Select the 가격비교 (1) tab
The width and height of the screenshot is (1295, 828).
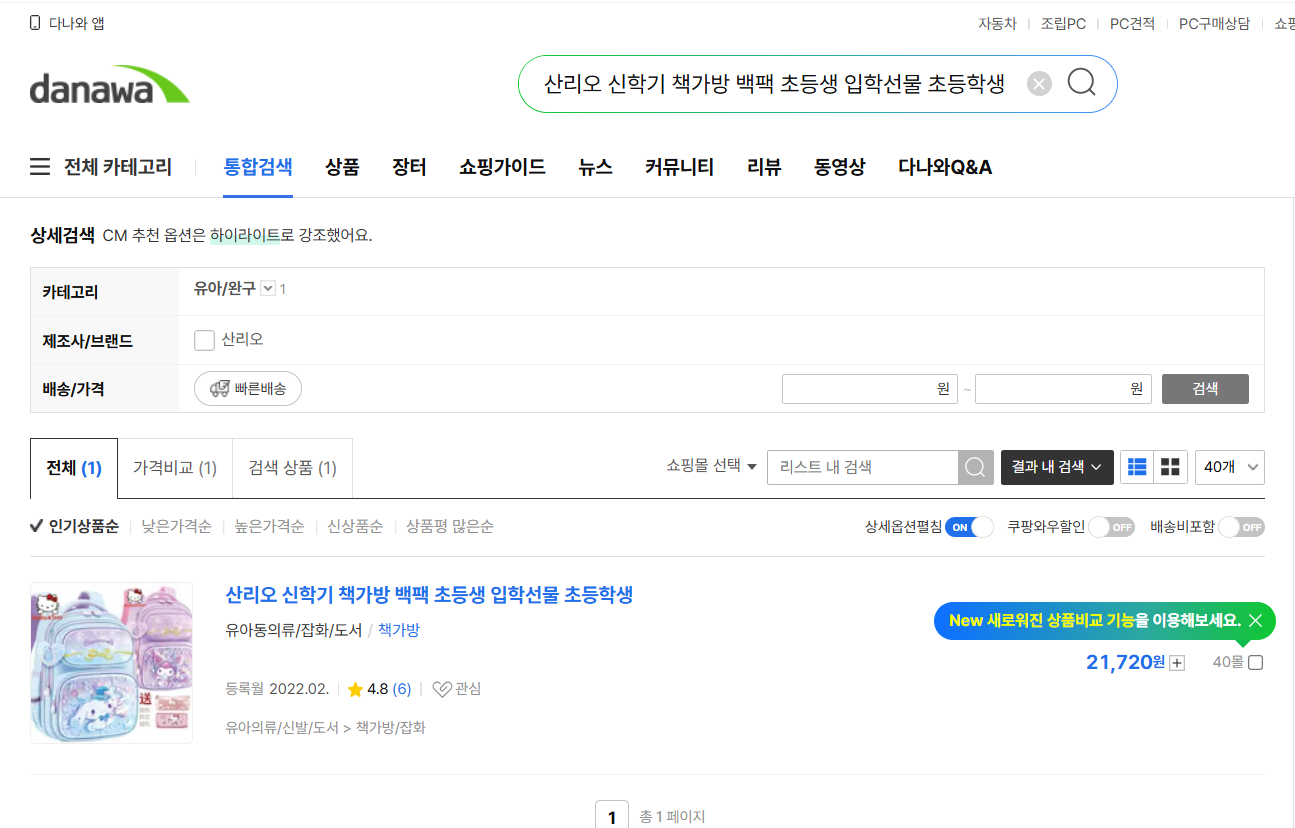click(x=175, y=468)
